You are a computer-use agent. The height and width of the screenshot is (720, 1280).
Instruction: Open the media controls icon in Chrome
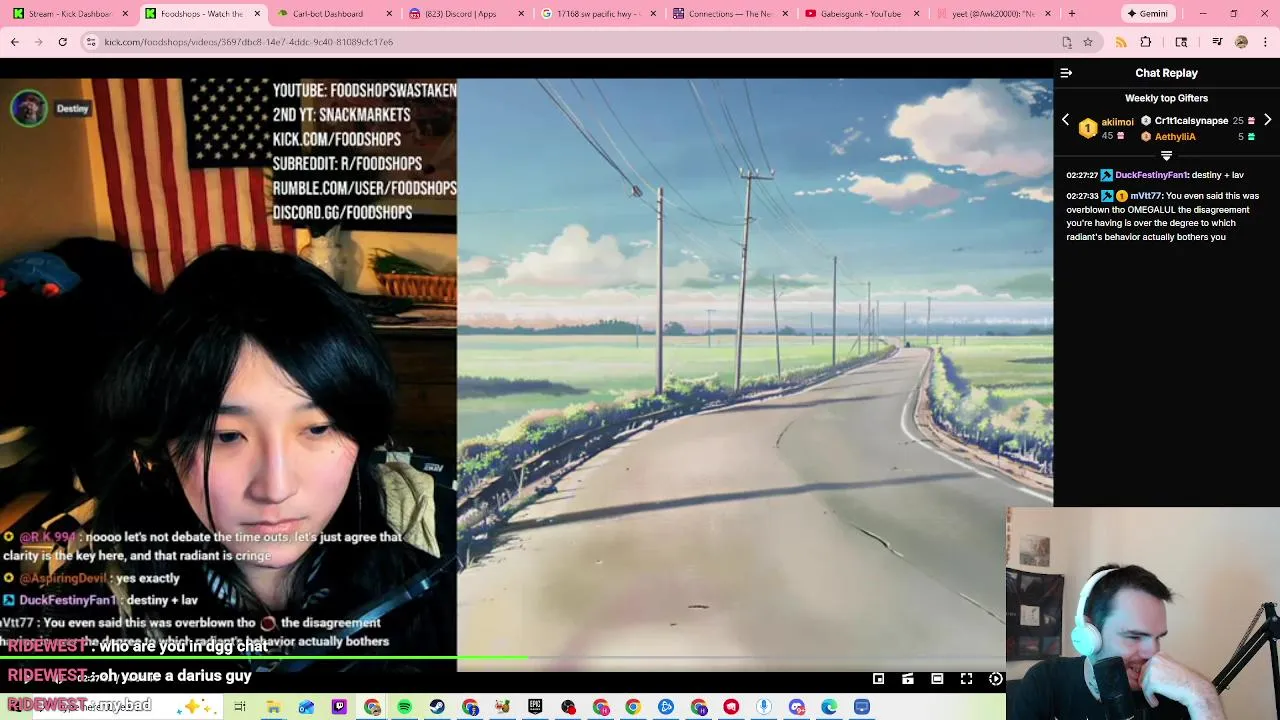coord(1217,42)
